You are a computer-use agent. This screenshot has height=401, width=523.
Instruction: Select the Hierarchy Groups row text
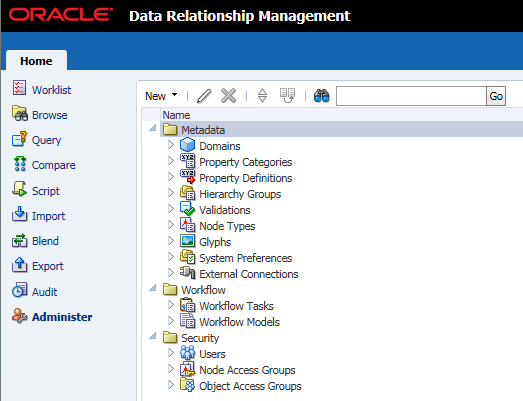click(x=240, y=194)
